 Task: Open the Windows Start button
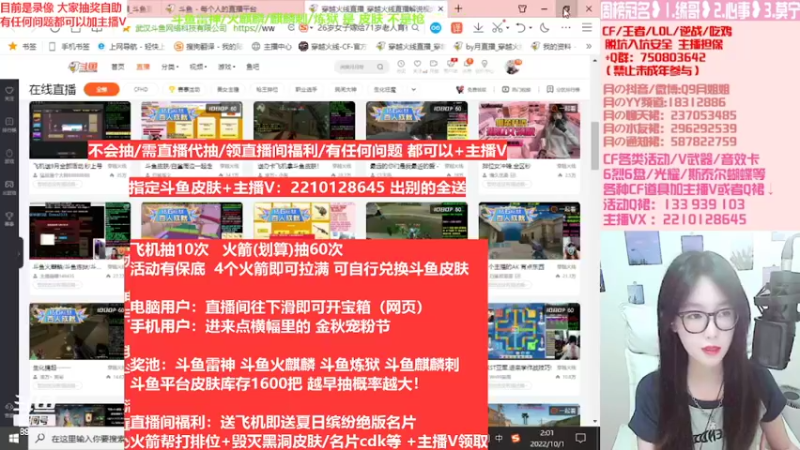click(x=14, y=439)
